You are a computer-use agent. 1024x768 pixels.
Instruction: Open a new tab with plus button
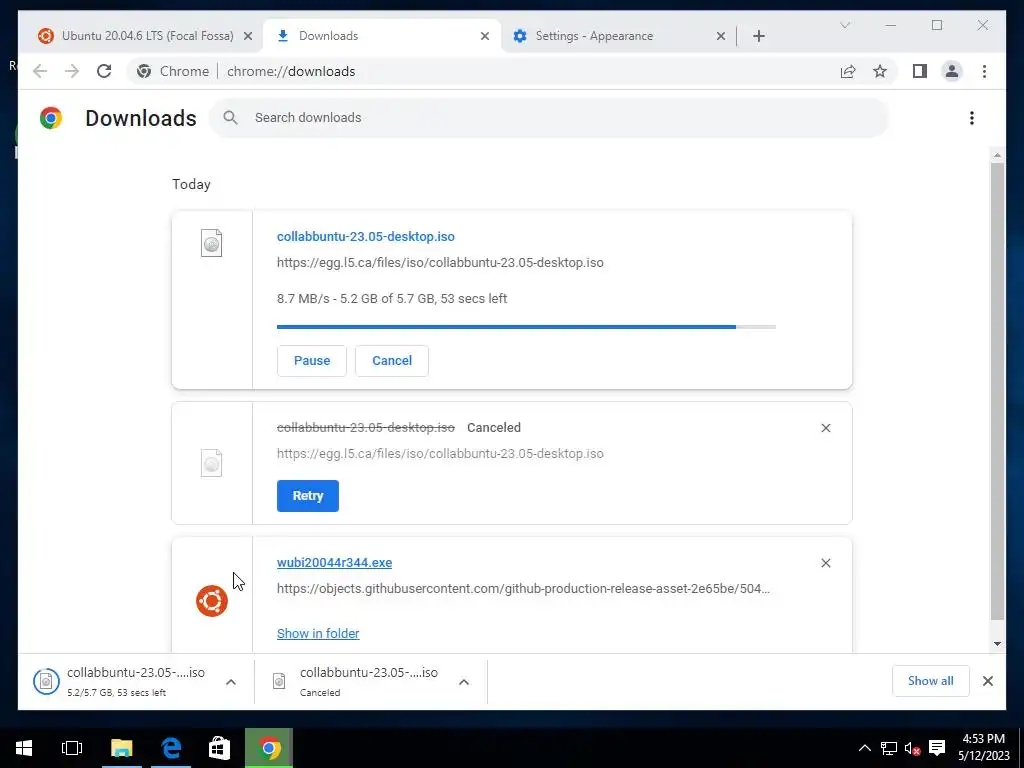(758, 36)
